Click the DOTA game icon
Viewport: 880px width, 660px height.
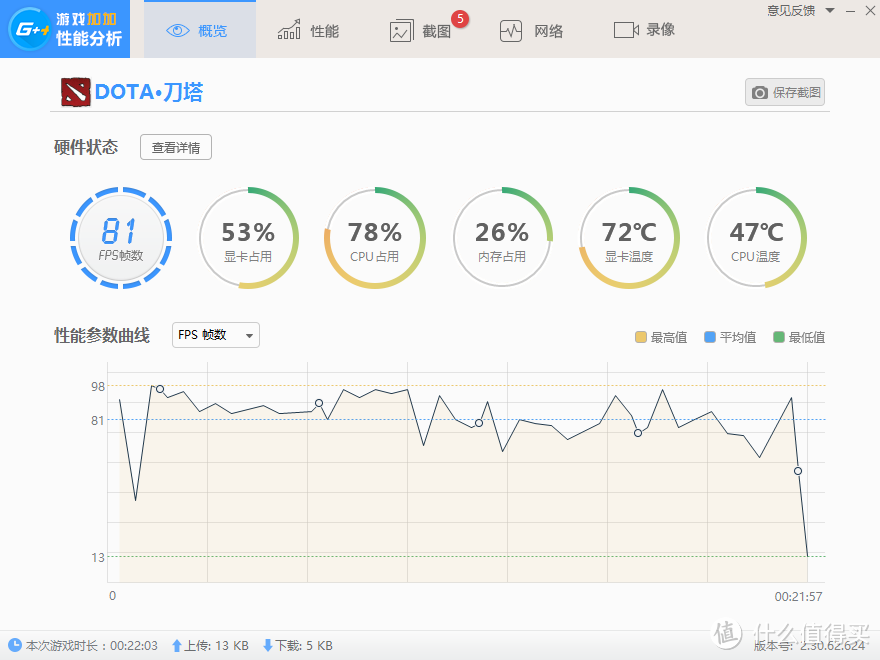76,92
